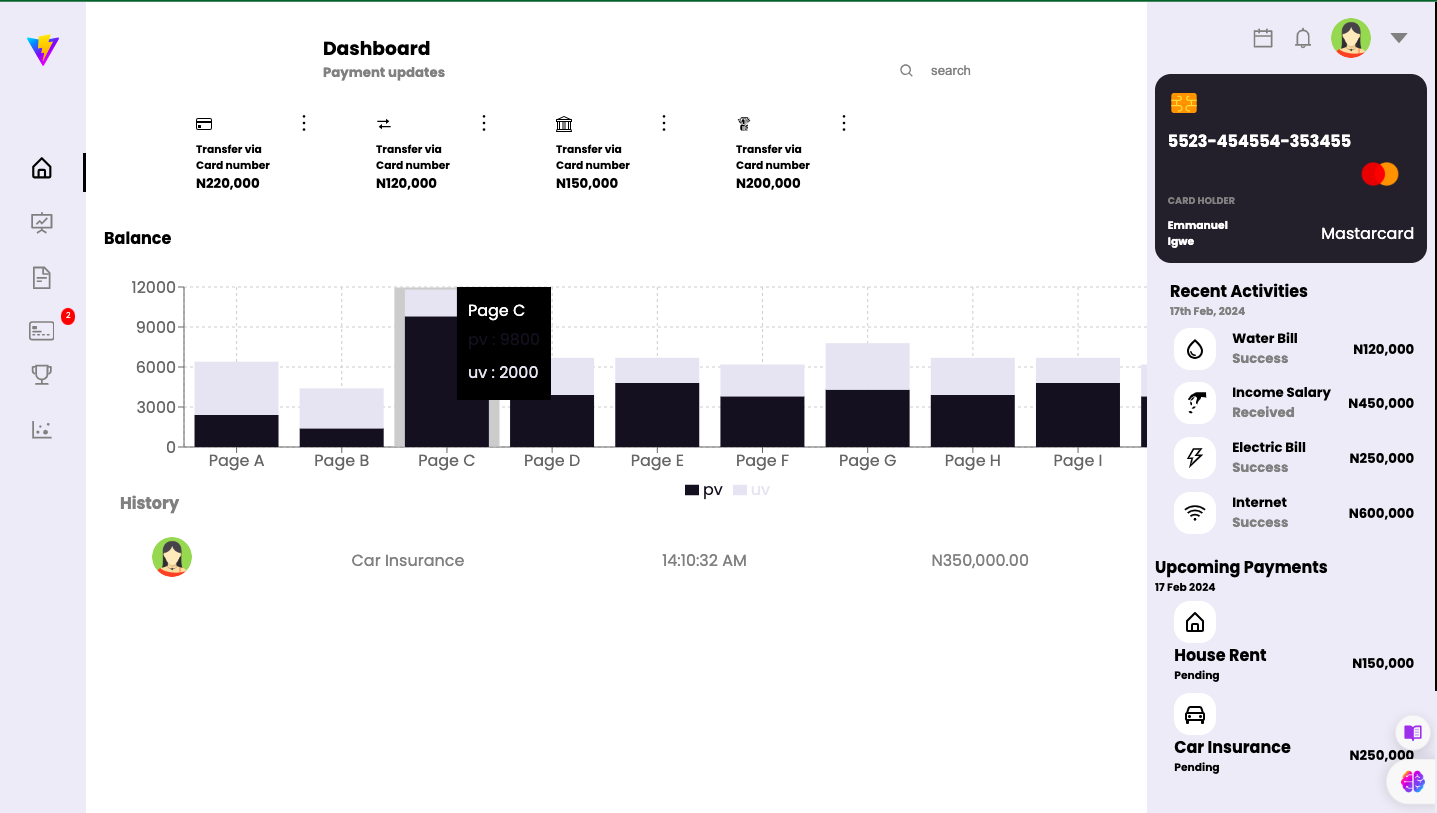Click the user profile avatar in header

pos(1351,38)
